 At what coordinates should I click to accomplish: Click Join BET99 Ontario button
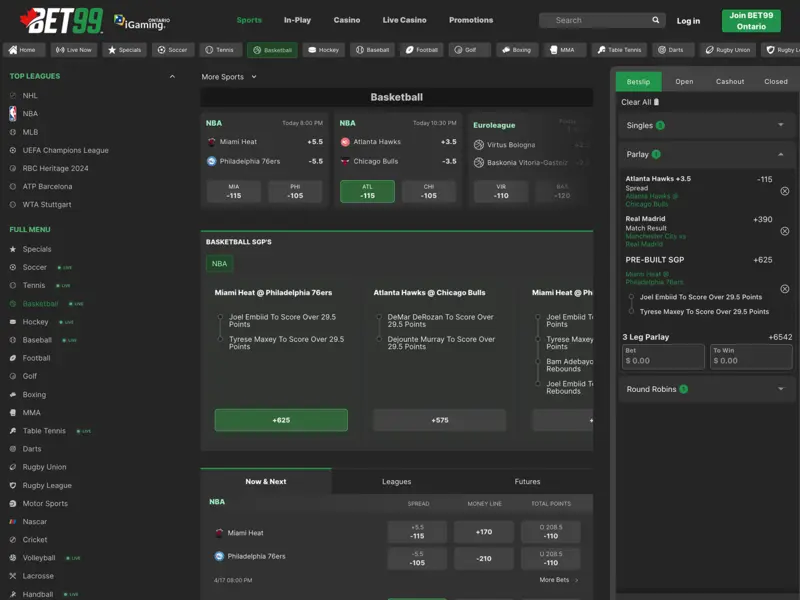[751, 21]
